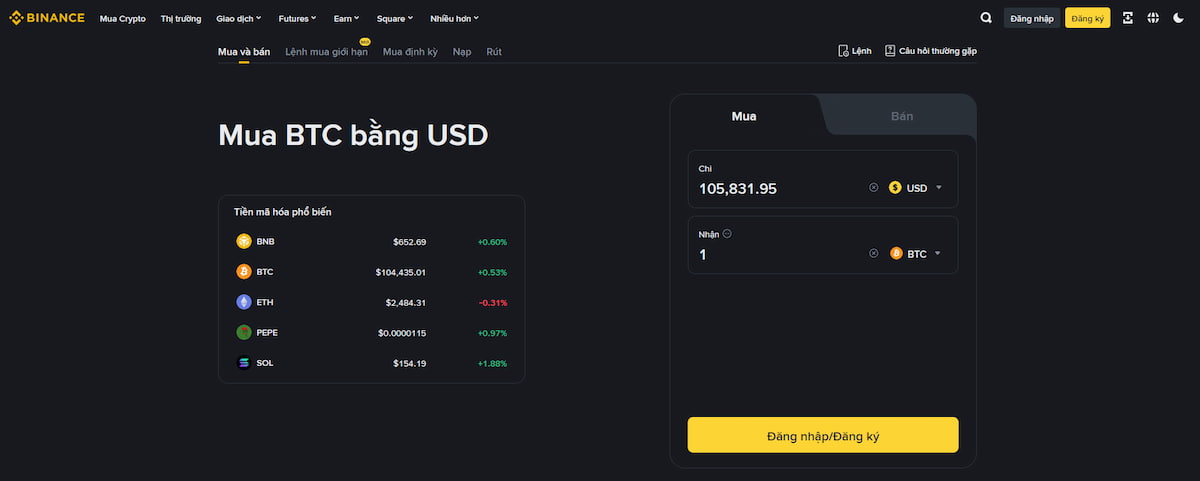The image size is (1200, 481).
Task: Click the SOL coin icon
Action: (244, 363)
